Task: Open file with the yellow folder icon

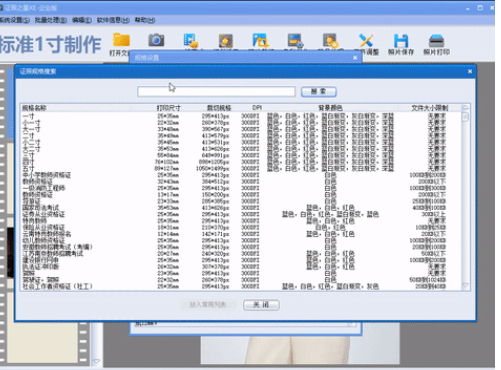Action: coord(121,41)
